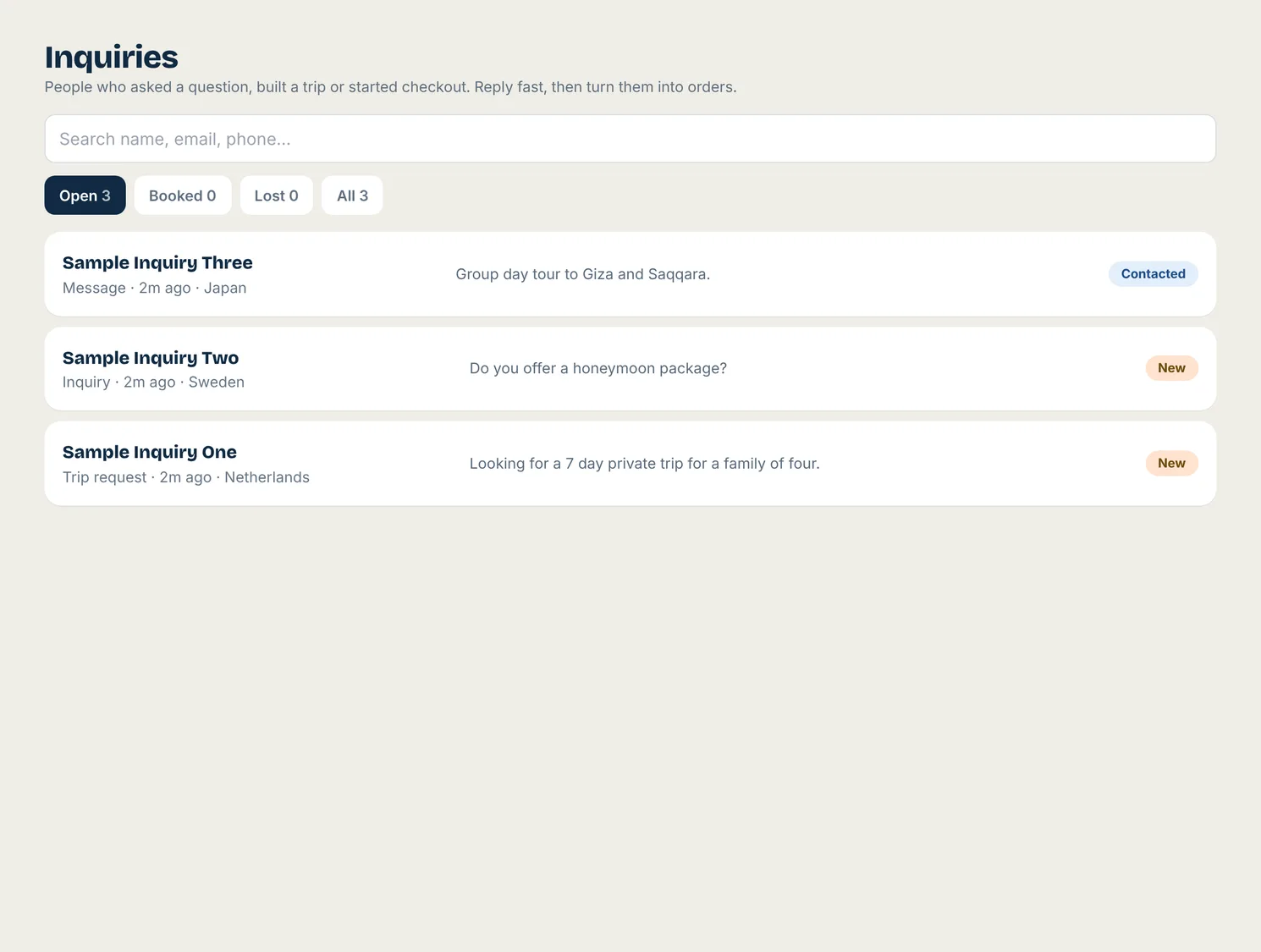1261x952 pixels.
Task: Open the Sample Inquiry Three title
Action: [157, 263]
